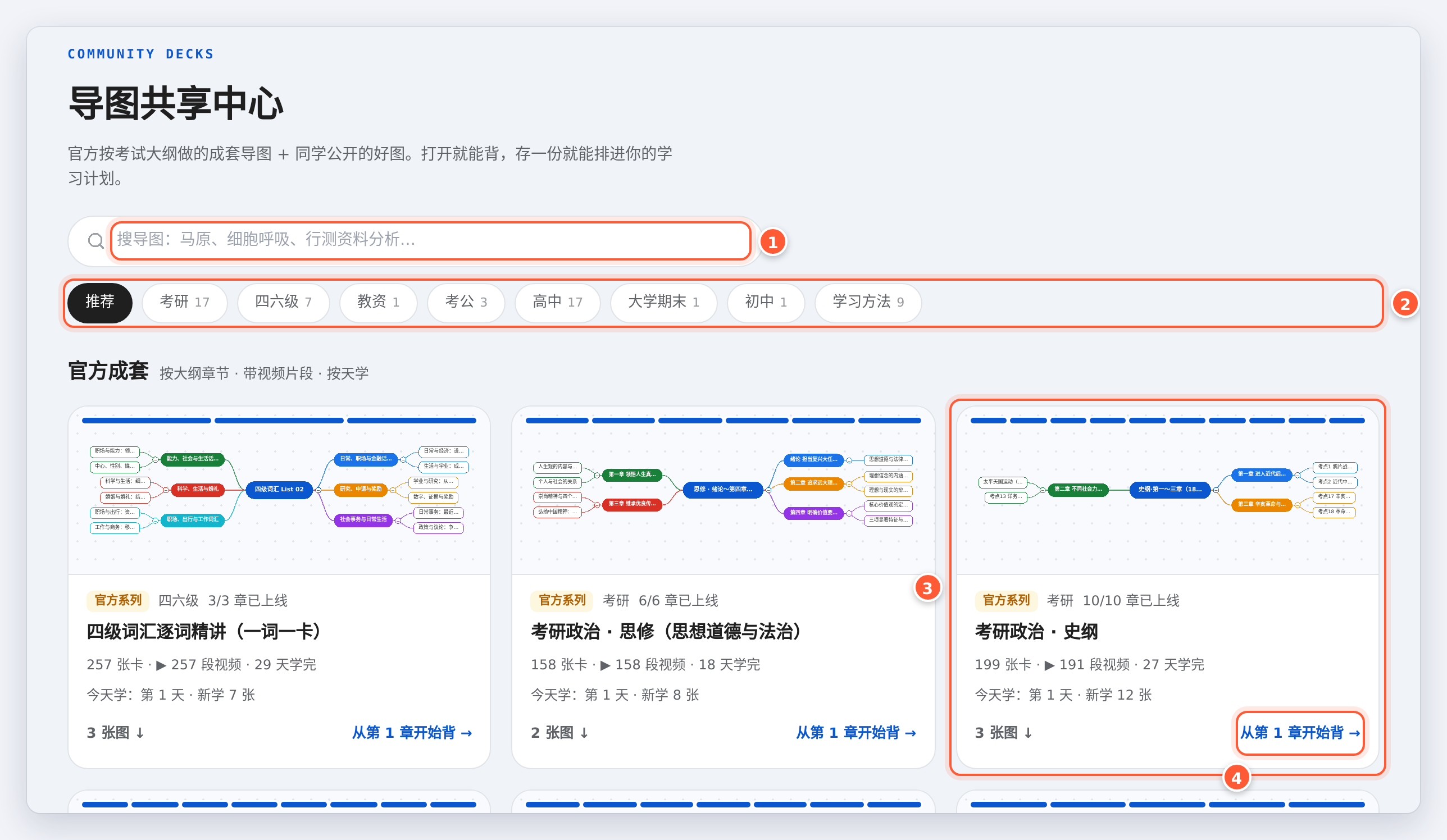The height and width of the screenshot is (840, 1447).
Task: Click the 官方成套 section heading
Action: pos(108,372)
